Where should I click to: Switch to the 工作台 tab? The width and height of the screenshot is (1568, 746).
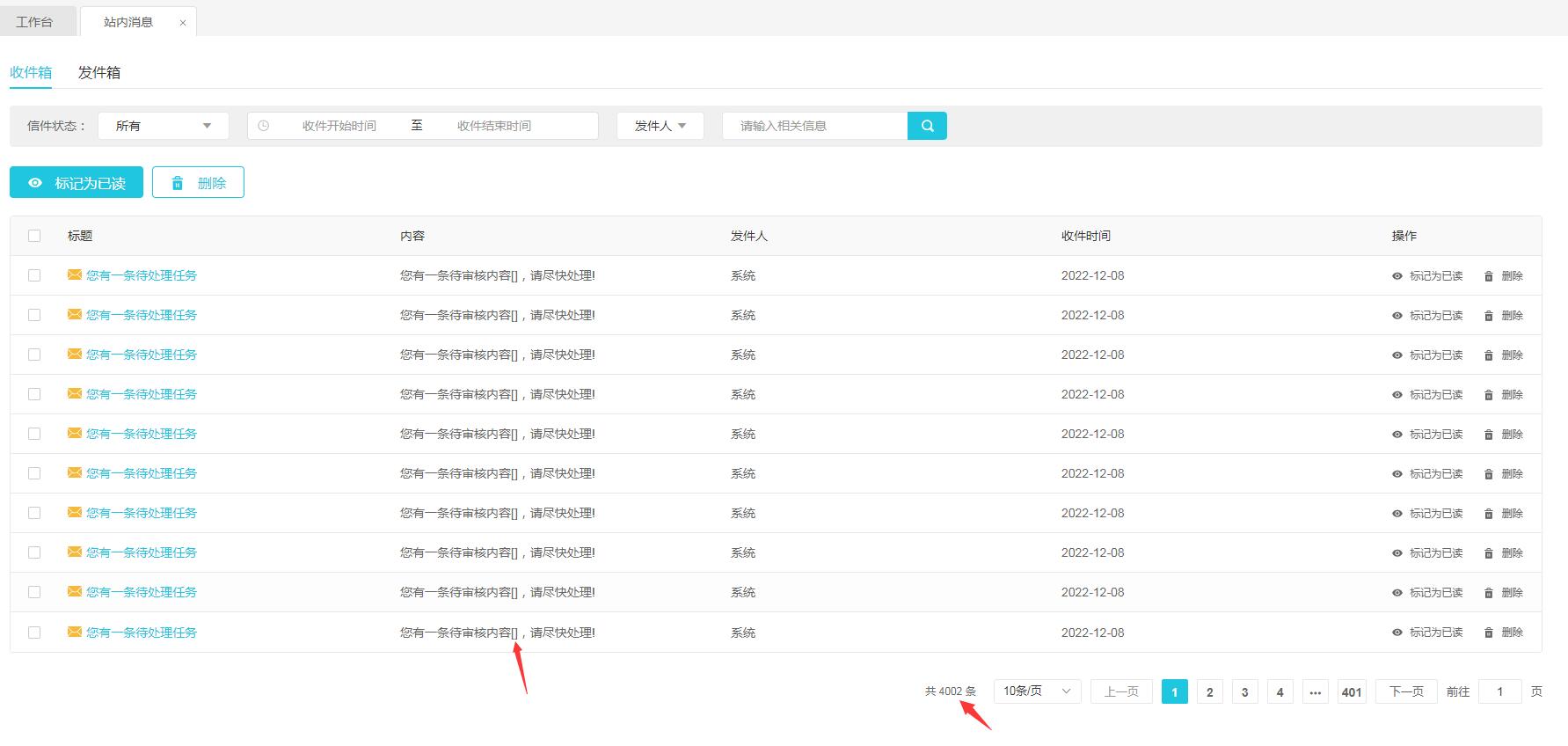click(34, 22)
